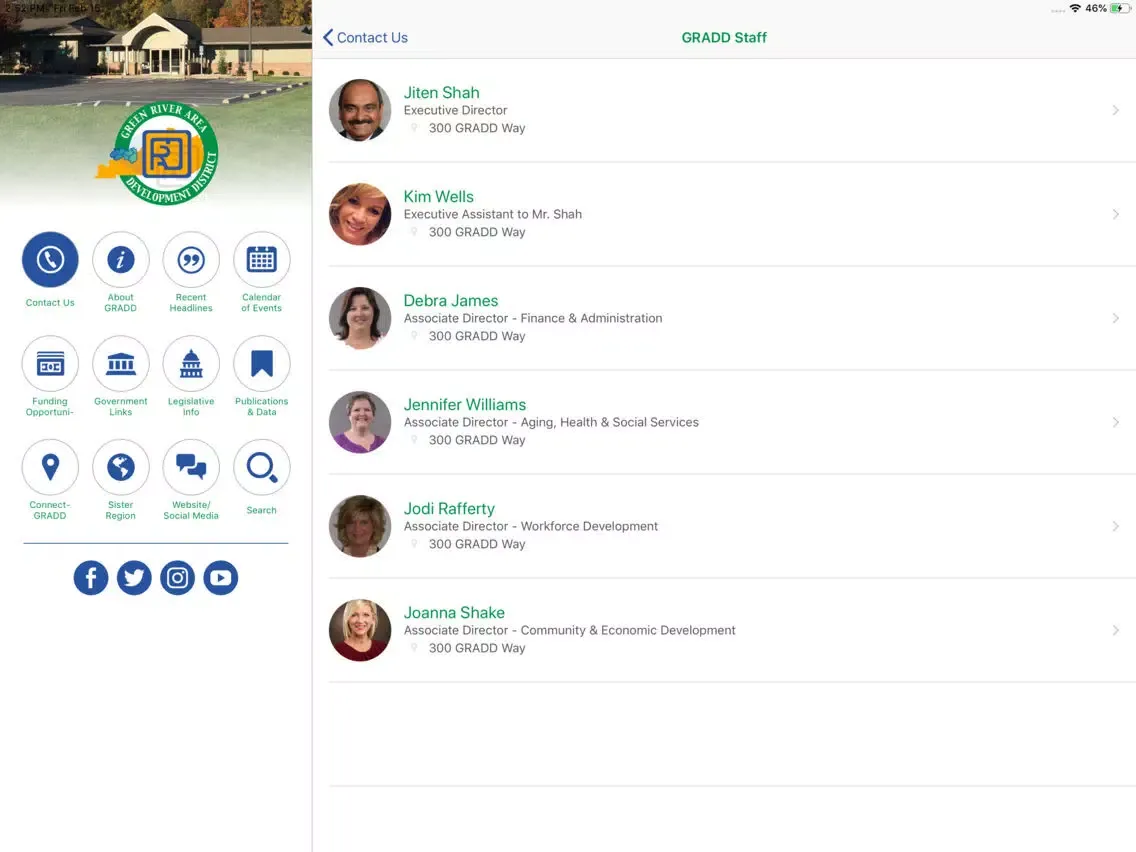
Task: Expand Debra James's row chevron
Action: point(1116,318)
